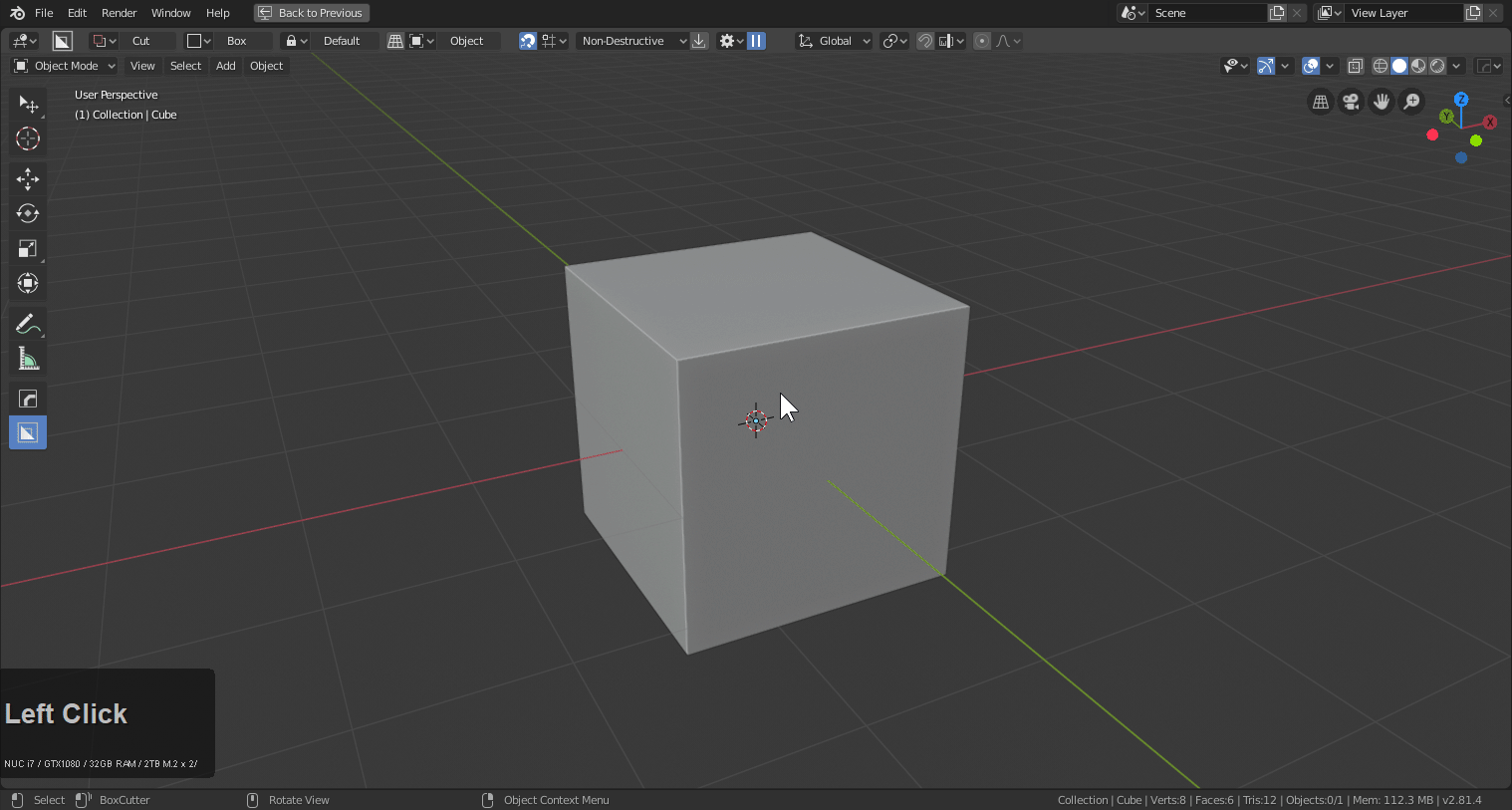Open the Object Mode dropdown
Viewport: 1512px width, 810px height.
65,66
